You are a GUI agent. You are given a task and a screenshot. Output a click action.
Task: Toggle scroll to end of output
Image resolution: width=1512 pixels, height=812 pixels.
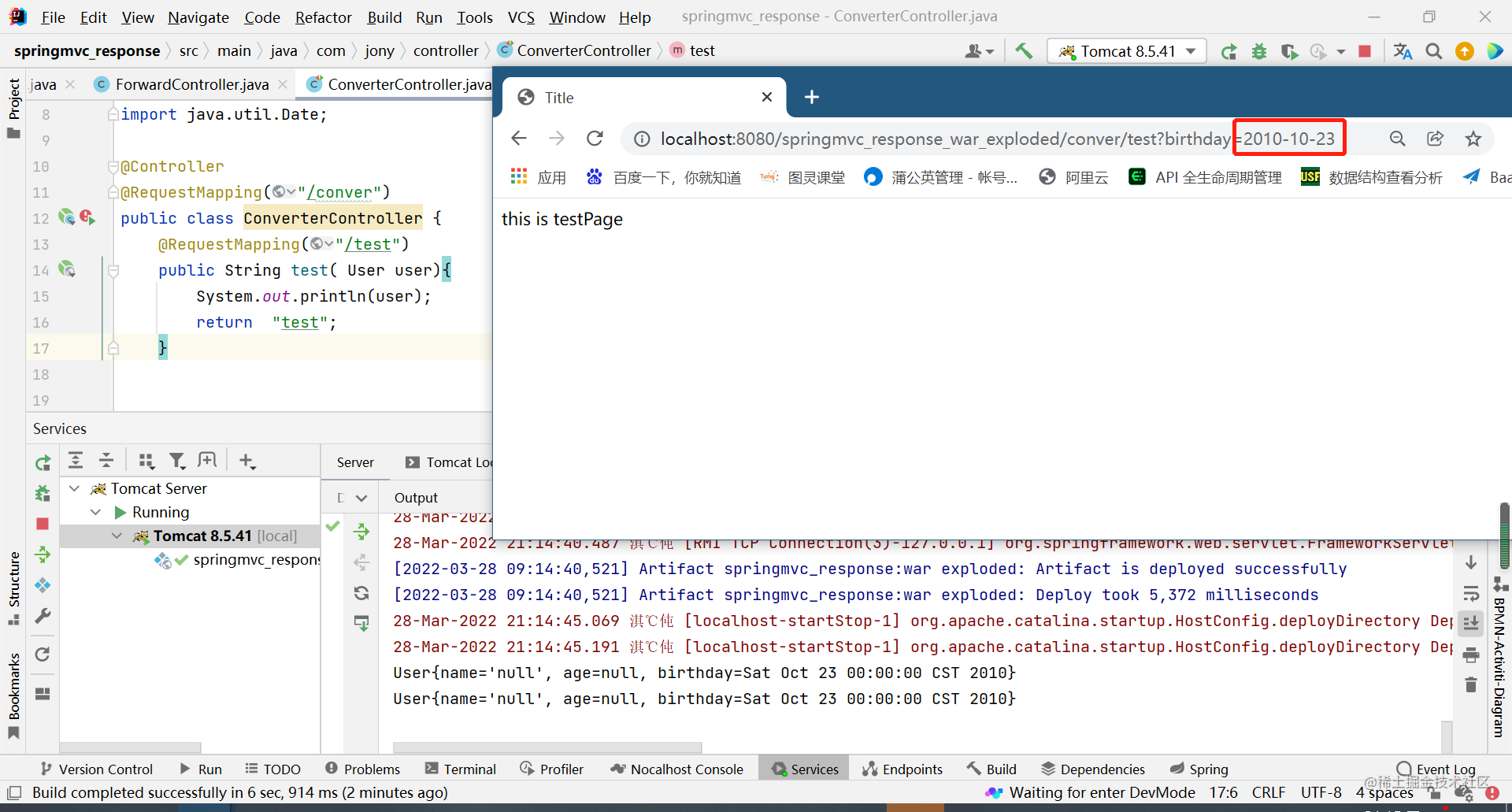1471,624
